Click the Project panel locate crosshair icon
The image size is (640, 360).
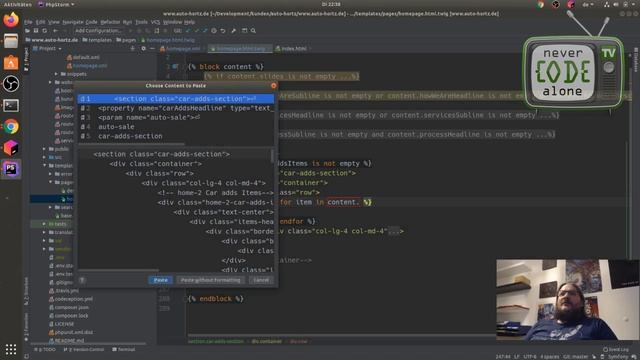pos(132,49)
